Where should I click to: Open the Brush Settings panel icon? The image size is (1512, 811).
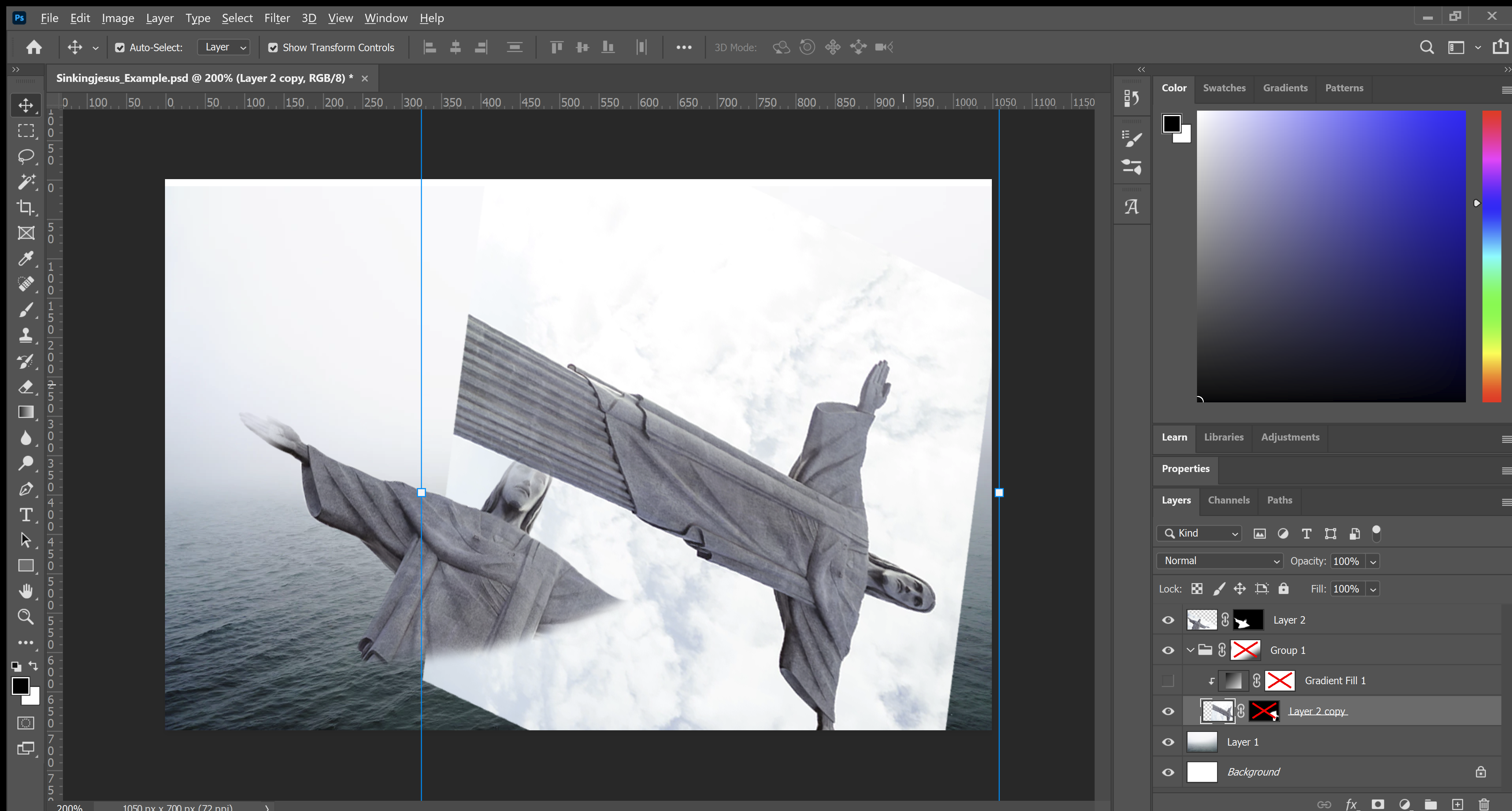[1132, 139]
